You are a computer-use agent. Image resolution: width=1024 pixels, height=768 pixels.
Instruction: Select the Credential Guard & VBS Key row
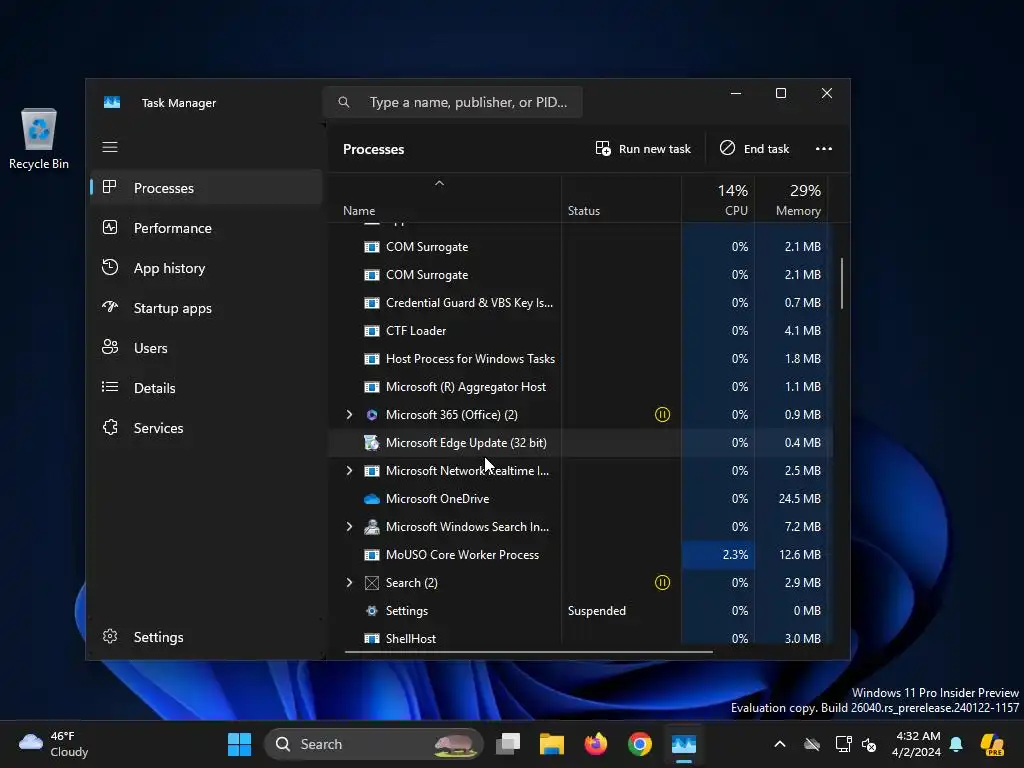(580, 303)
